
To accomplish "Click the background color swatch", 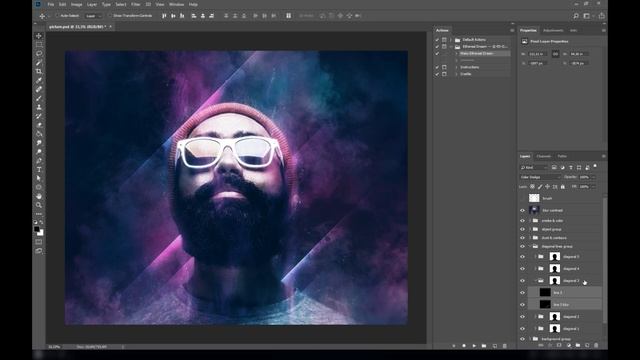I will [40, 233].
